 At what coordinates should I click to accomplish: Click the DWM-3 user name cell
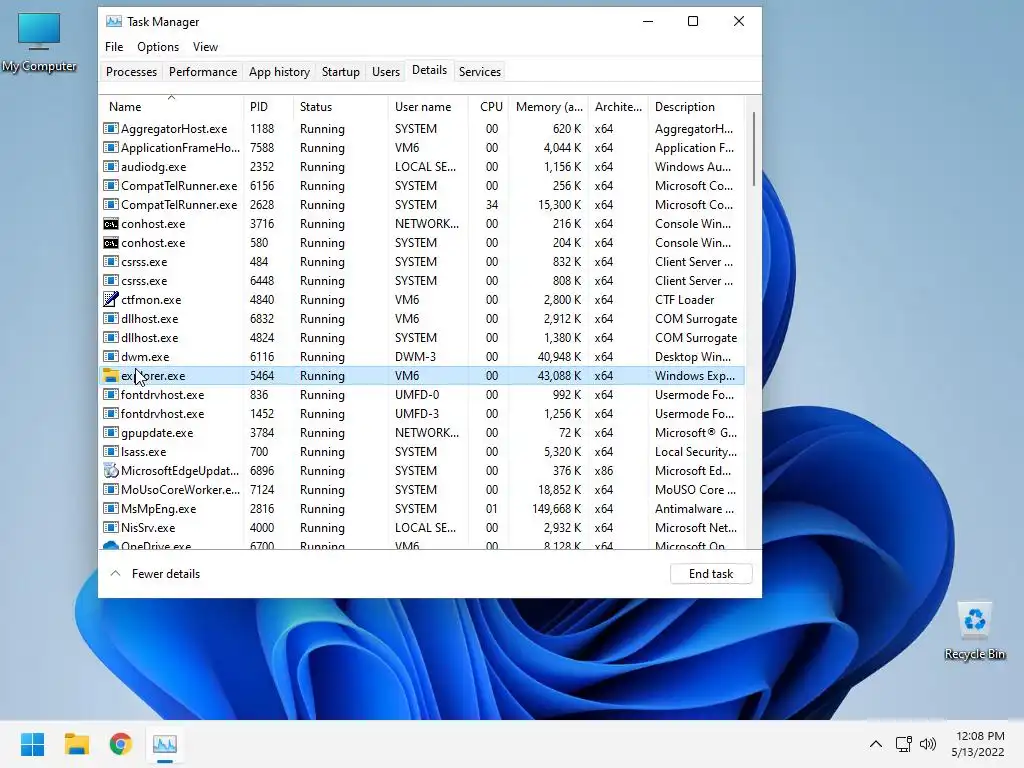(415, 357)
